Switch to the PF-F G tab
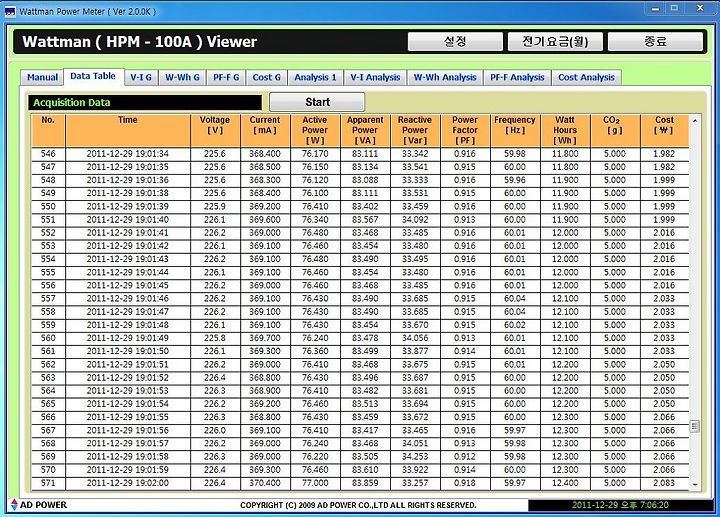720x517 pixels. coord(226,77)
